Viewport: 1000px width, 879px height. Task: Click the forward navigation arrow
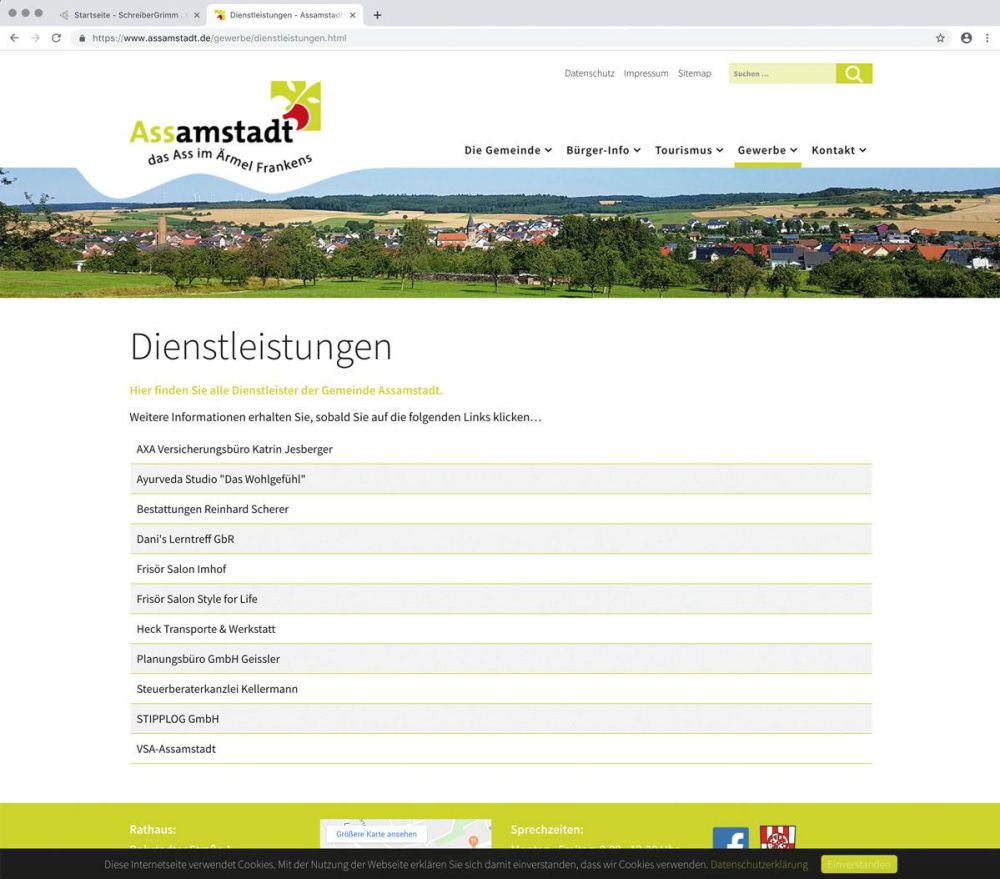click(36, 37)
